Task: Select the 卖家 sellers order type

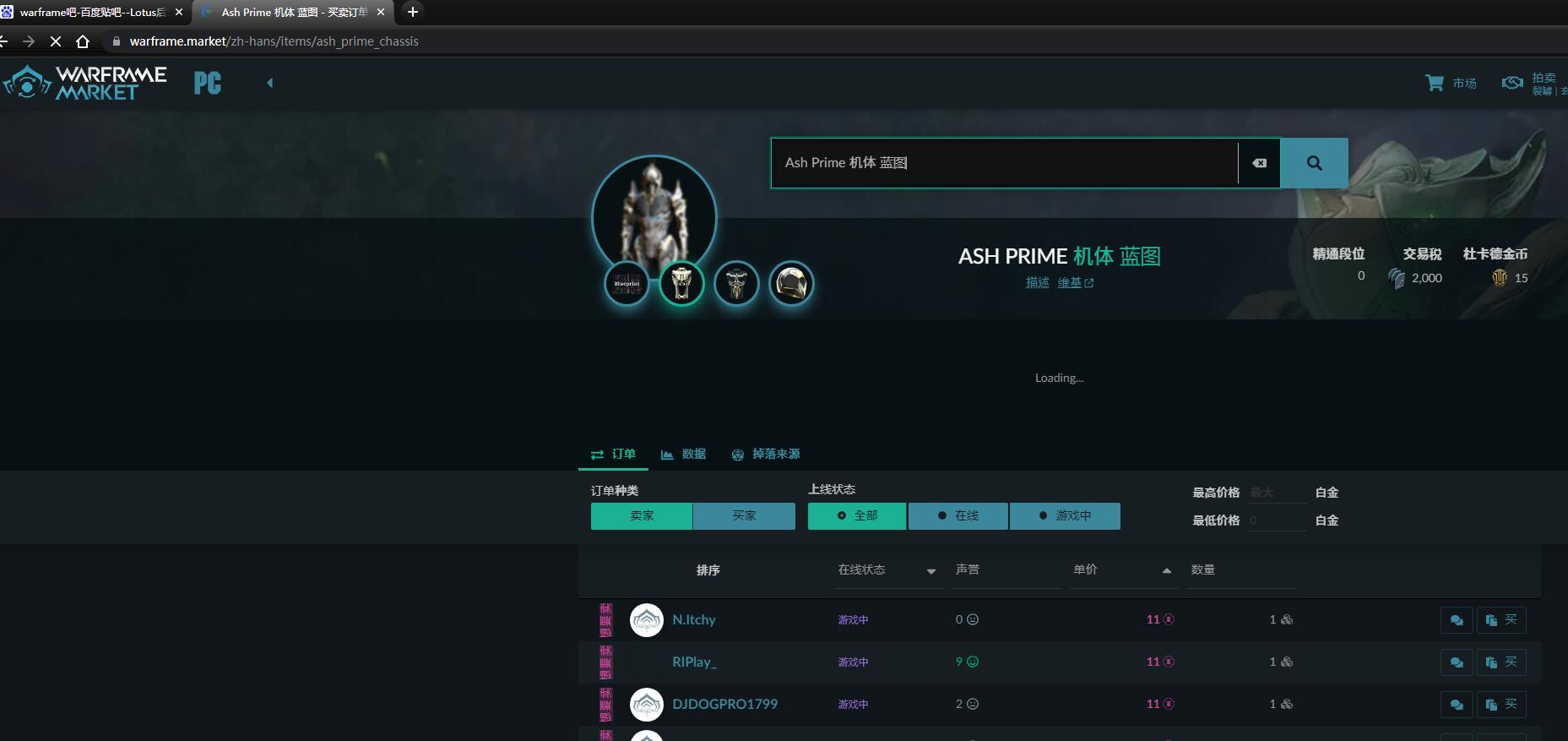Action: pos(642,515)
